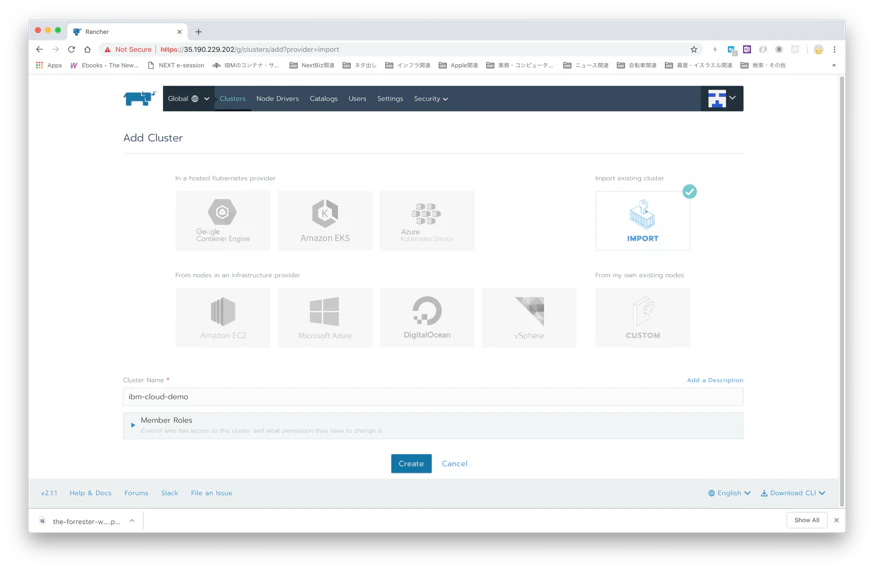Open the Apple bookmark folder
The height and width of the screenshot is (570, 874).
point(458,65)
